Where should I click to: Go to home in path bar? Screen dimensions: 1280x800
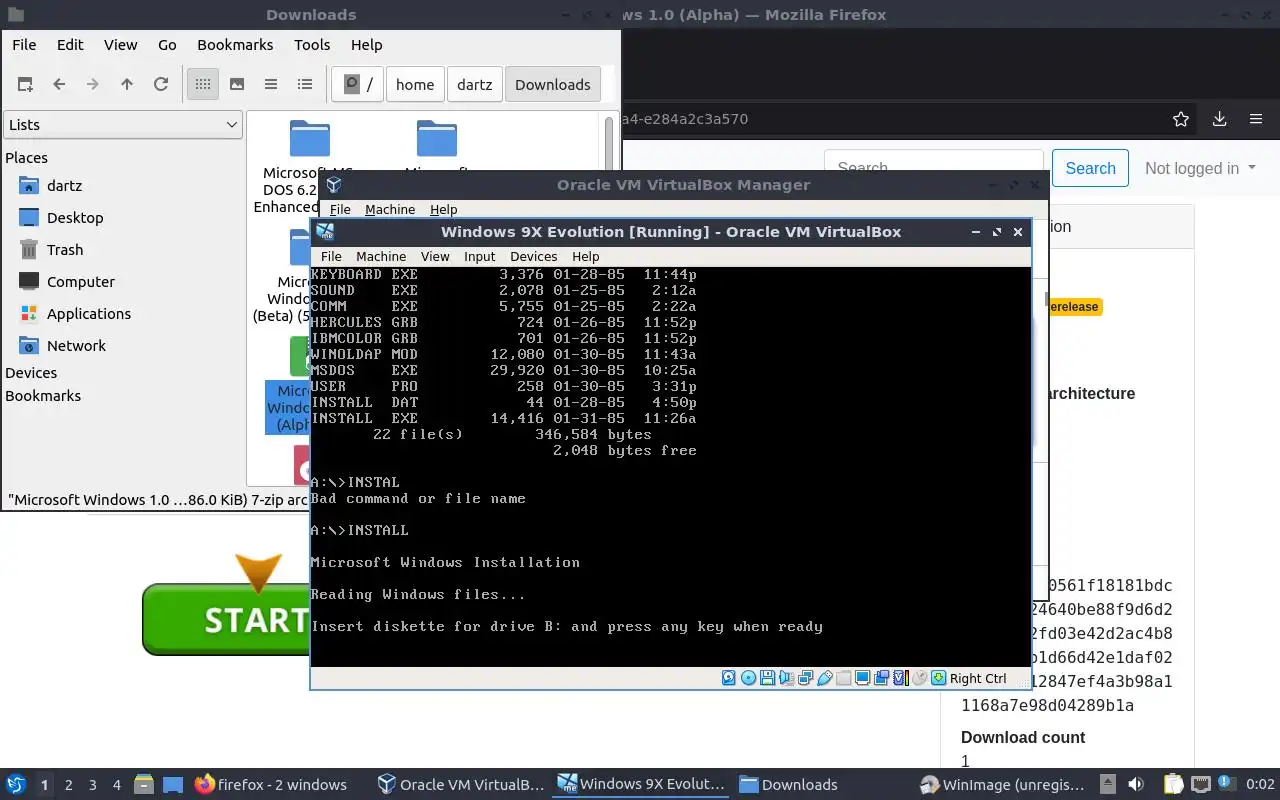(415, 84)
